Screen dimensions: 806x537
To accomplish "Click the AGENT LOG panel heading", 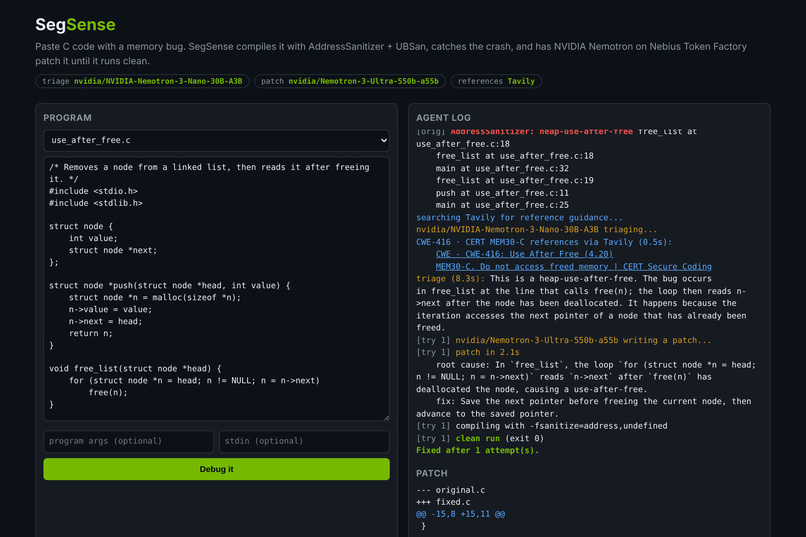I will [443, 118].
